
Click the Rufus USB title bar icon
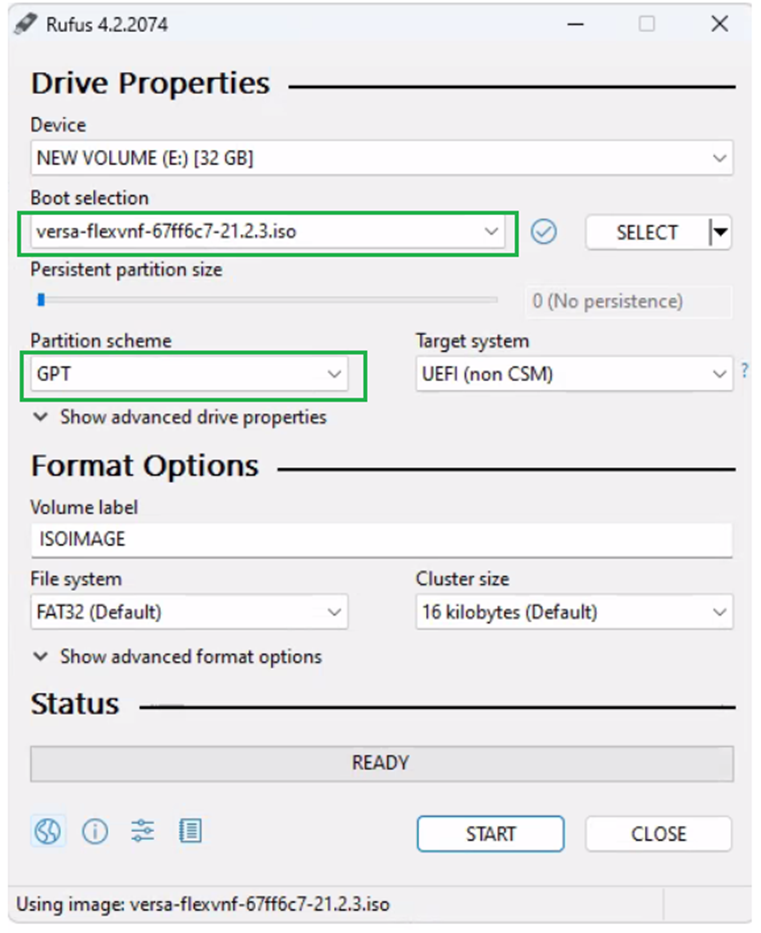pos(26,24)
